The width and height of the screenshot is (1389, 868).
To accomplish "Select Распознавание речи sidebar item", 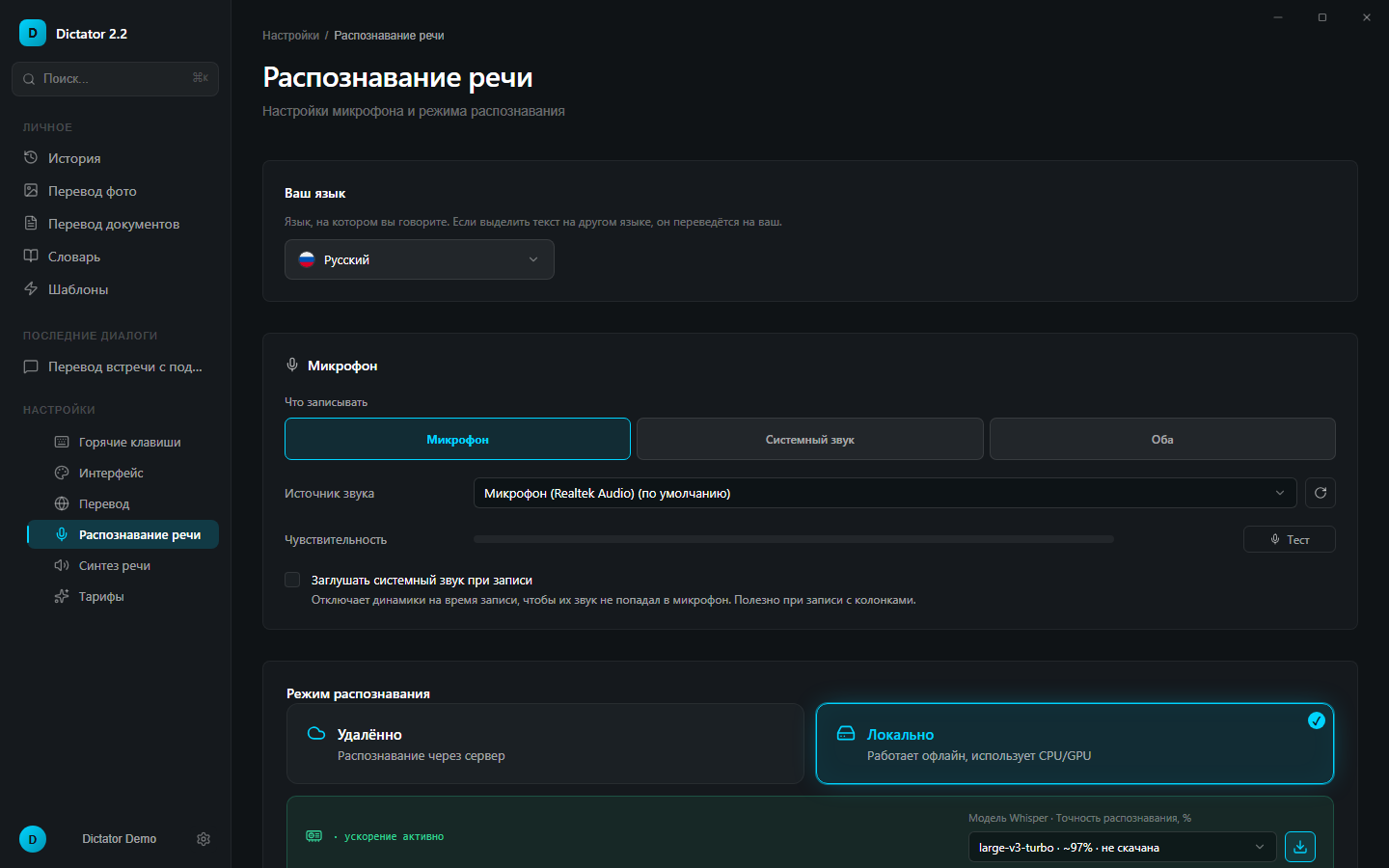I will tap(123, 534).
